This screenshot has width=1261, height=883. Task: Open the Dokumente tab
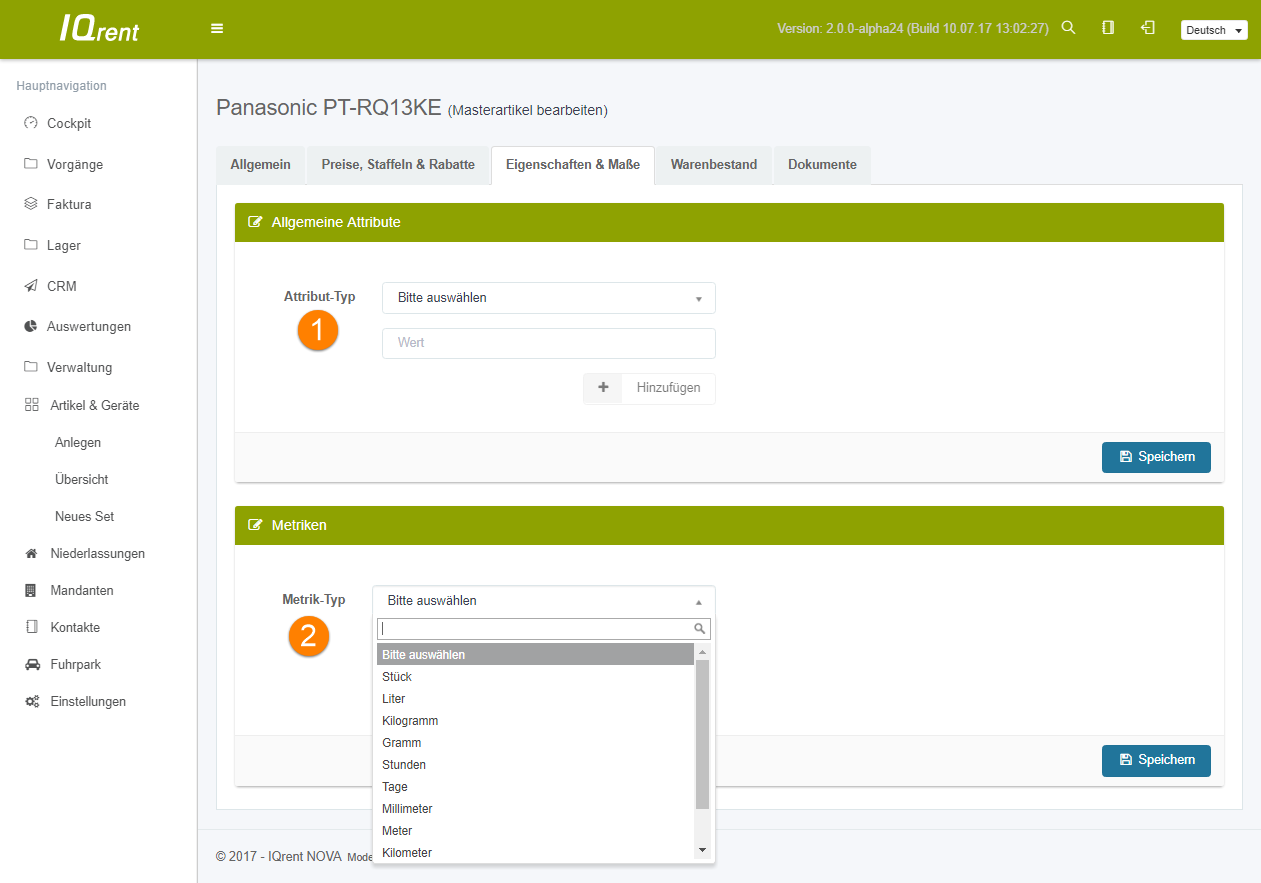pyautogui.click(x=822, y=165)
